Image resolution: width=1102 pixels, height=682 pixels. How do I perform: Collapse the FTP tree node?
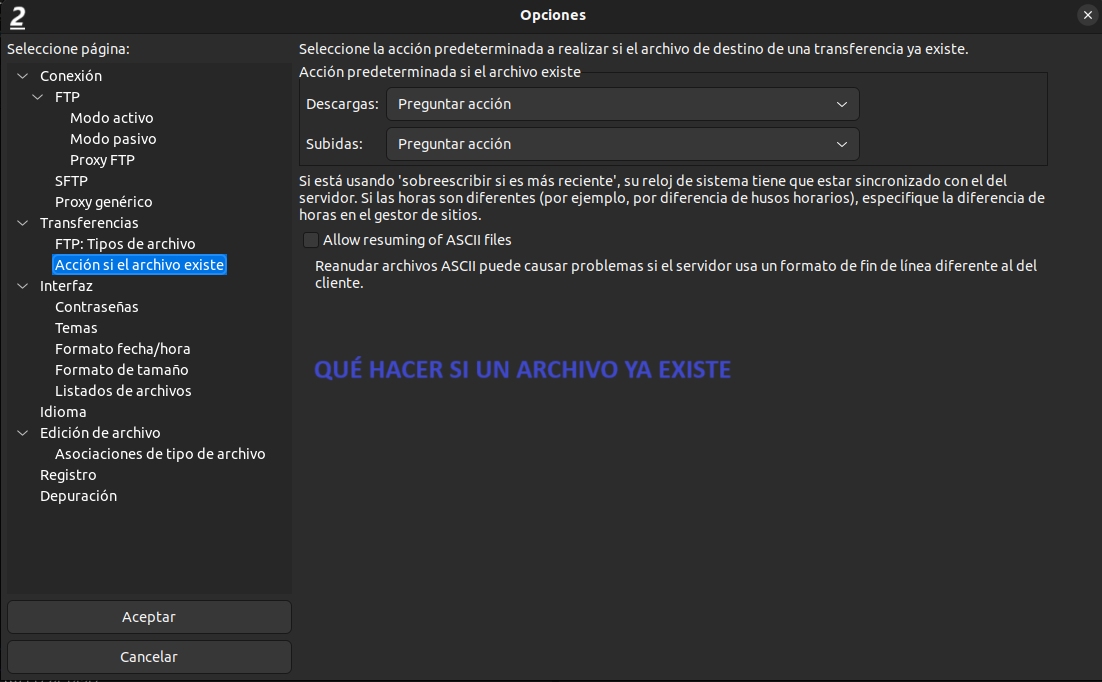(38, 97)
